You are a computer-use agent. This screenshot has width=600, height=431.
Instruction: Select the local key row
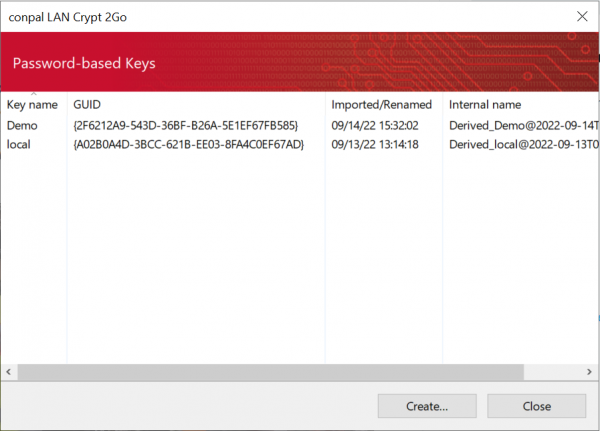click(300, 144)
